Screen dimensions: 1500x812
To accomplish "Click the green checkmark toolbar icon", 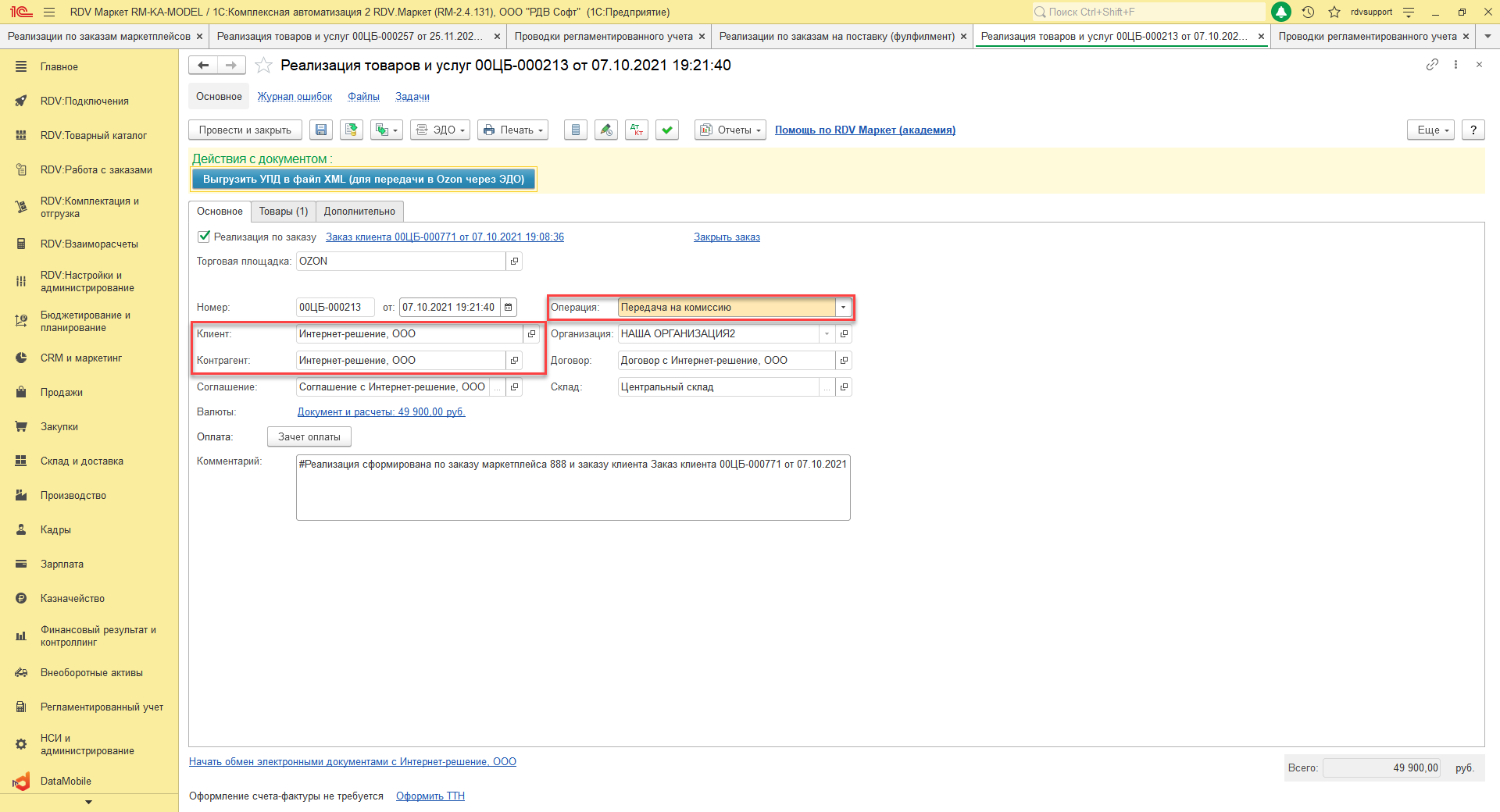I will 667,130.
